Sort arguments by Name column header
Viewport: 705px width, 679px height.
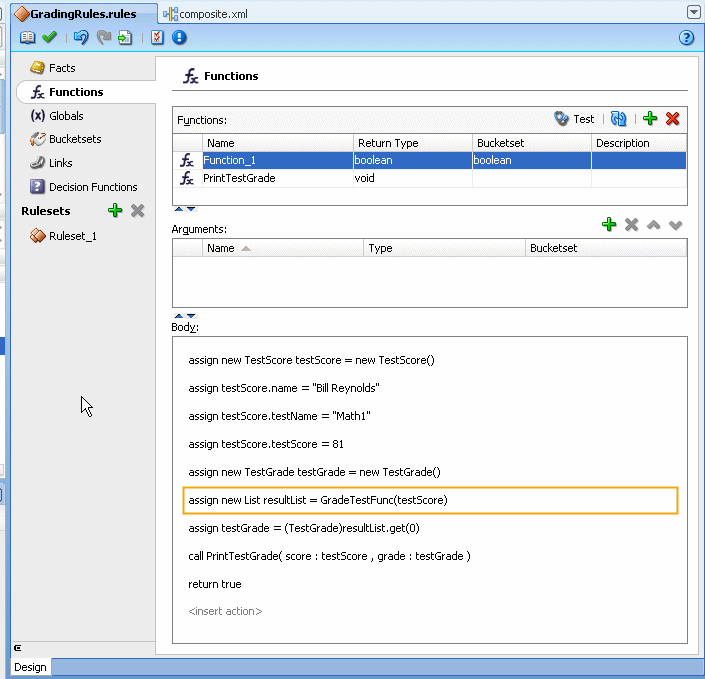[282, 248]
